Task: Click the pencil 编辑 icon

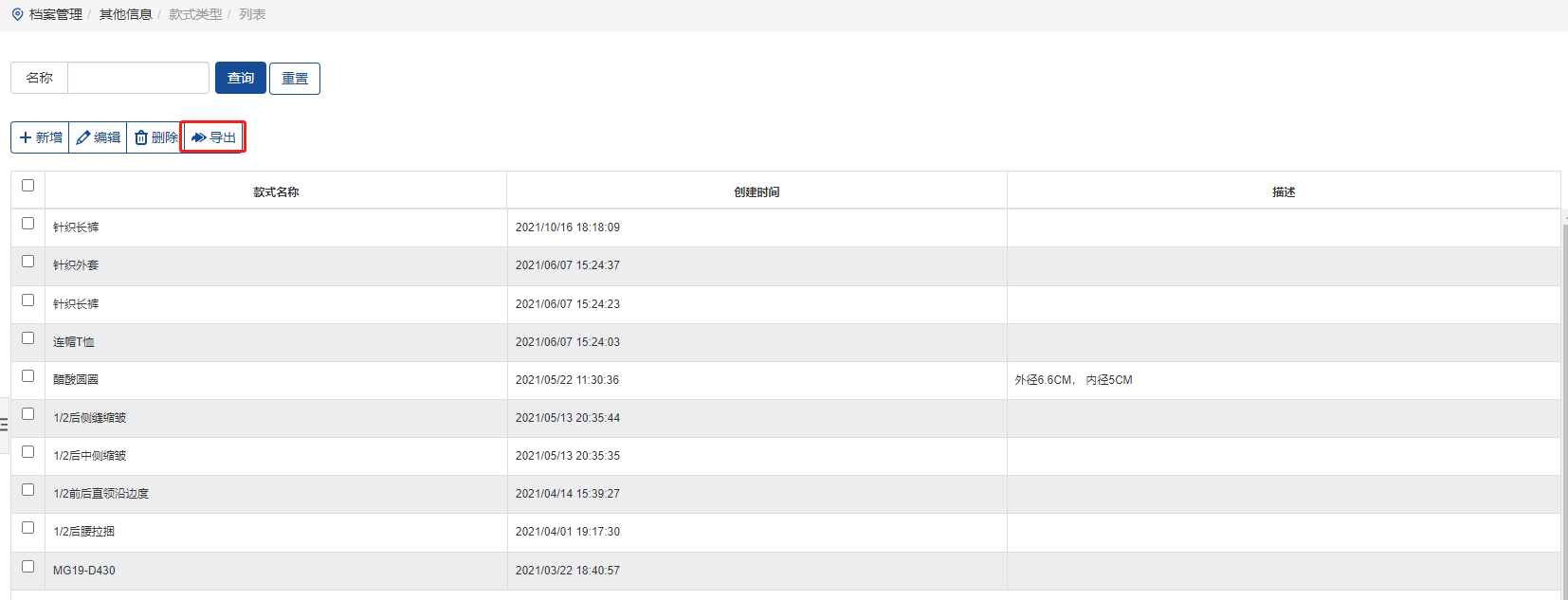Action: pyautogui.click(x=83, y=137)
